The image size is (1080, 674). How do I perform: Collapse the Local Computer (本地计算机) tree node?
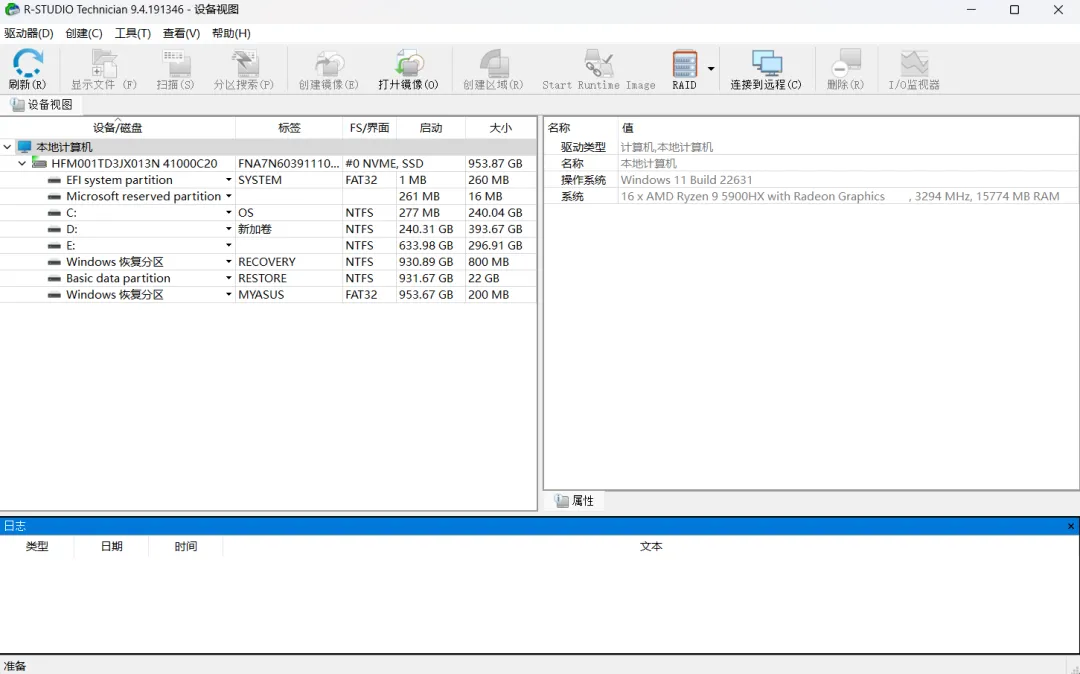point(7,147)
